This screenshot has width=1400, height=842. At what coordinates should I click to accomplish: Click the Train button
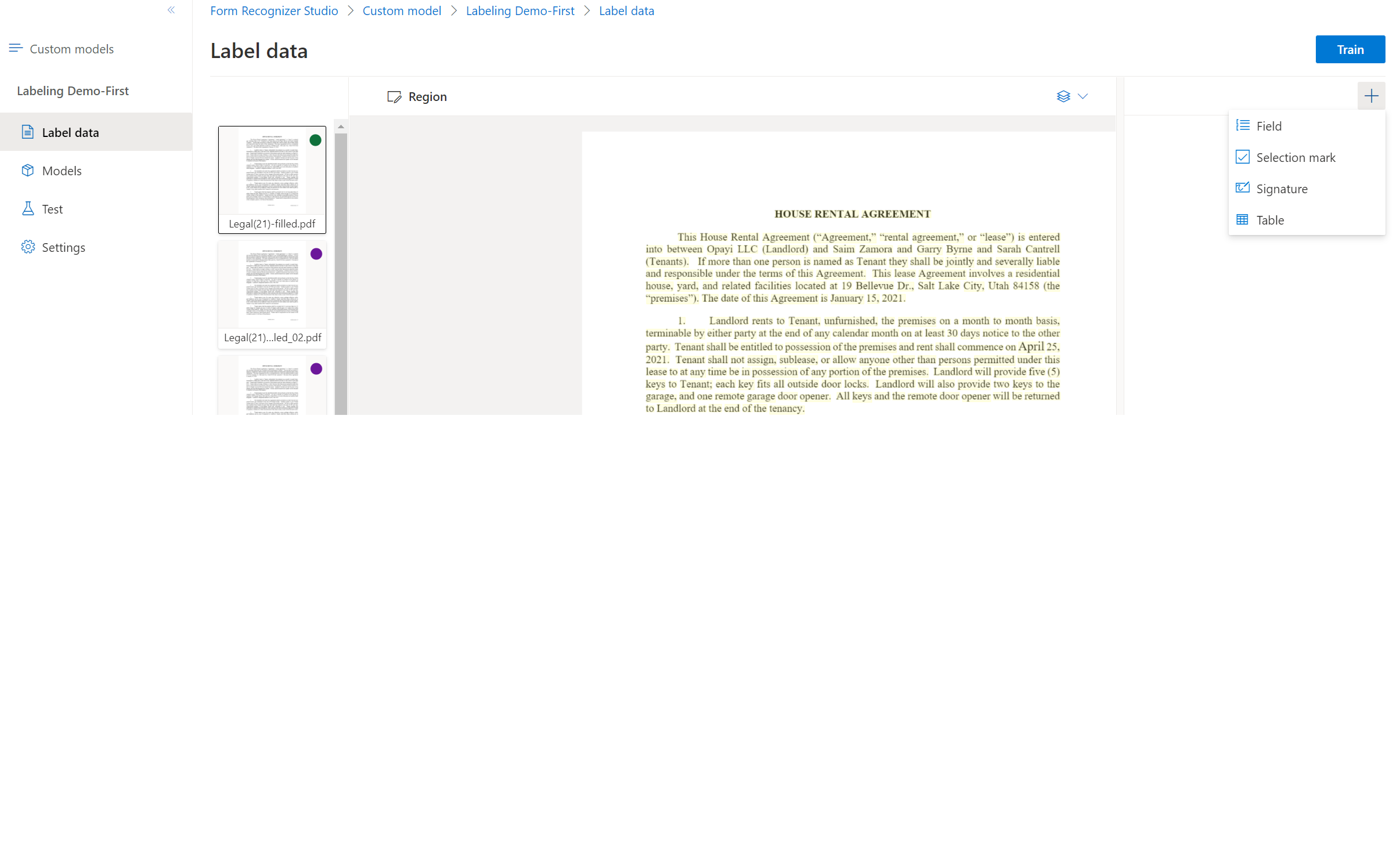pyautogui.click(x=1350, y=49)
